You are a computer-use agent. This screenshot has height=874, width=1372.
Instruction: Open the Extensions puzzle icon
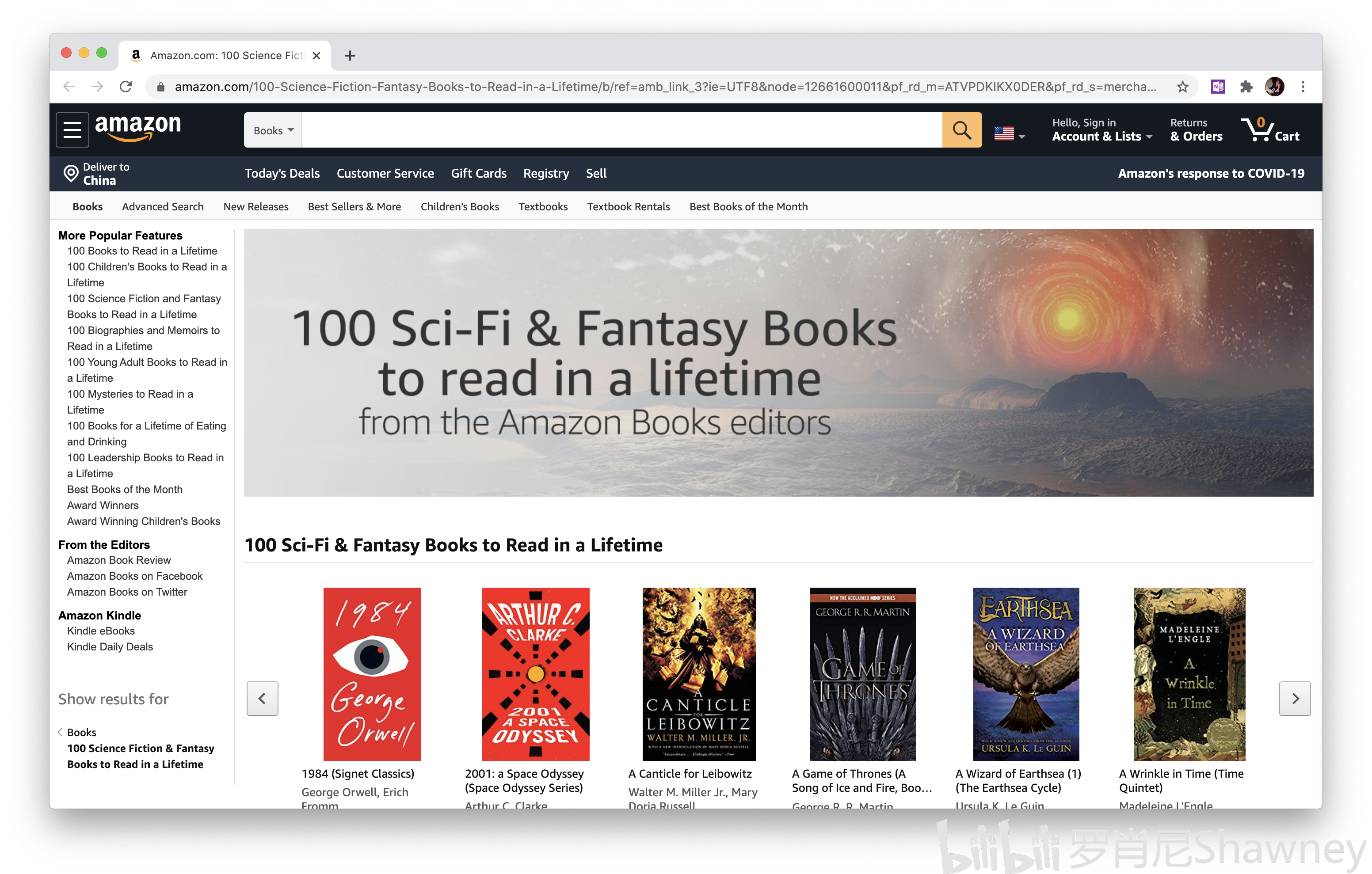[x=1246, y=87]
